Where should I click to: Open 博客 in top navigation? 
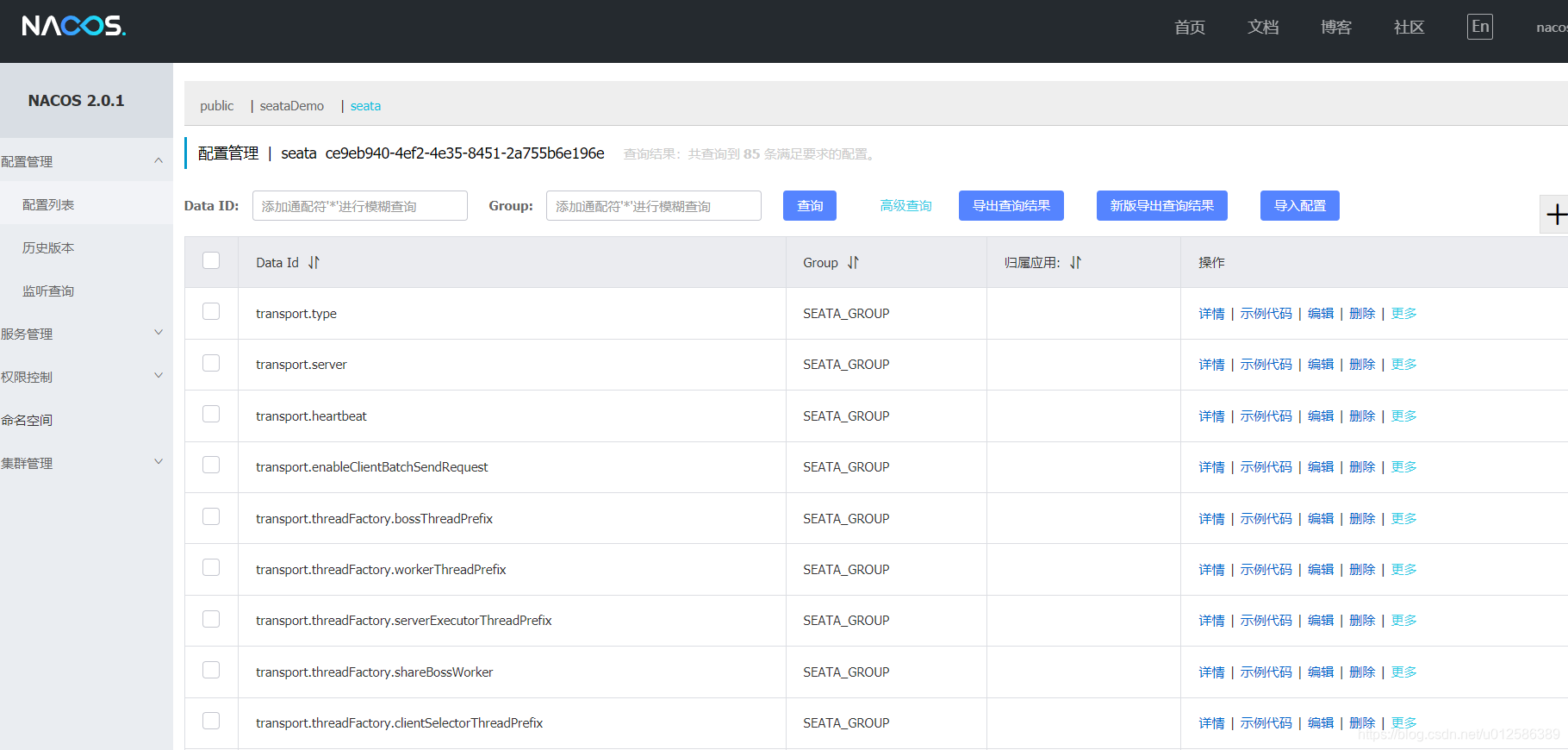(x=1336, y=28)
